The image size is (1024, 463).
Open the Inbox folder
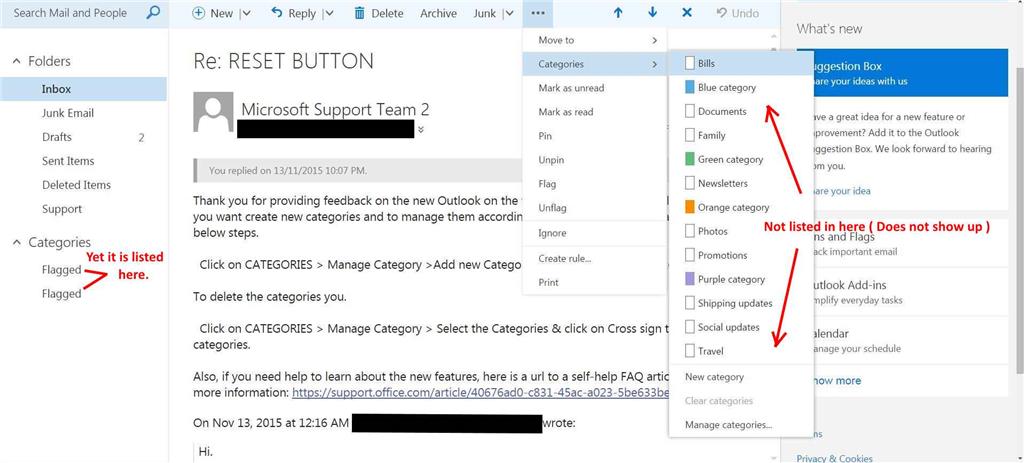84,89
